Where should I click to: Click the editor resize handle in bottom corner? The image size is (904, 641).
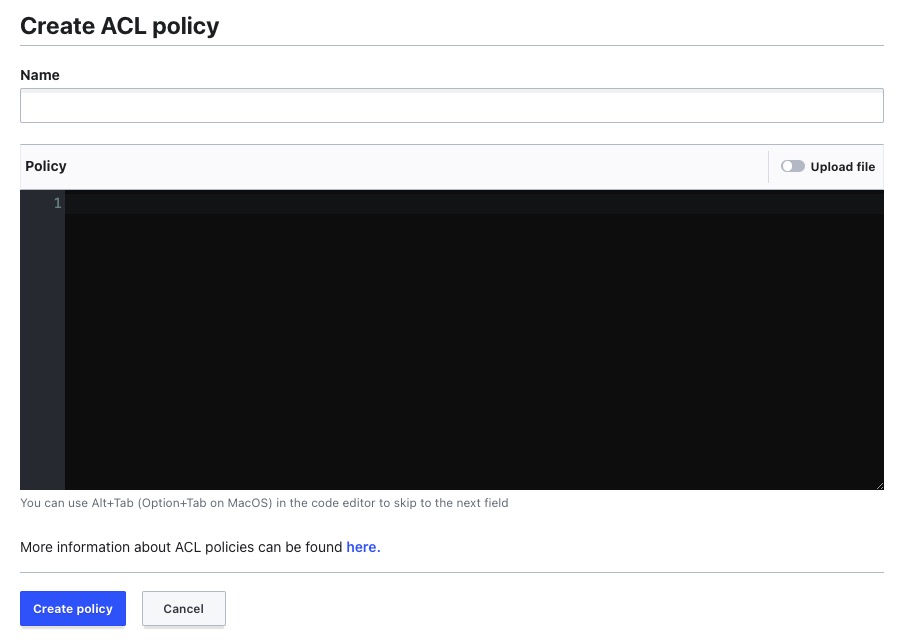coord(879,485)
